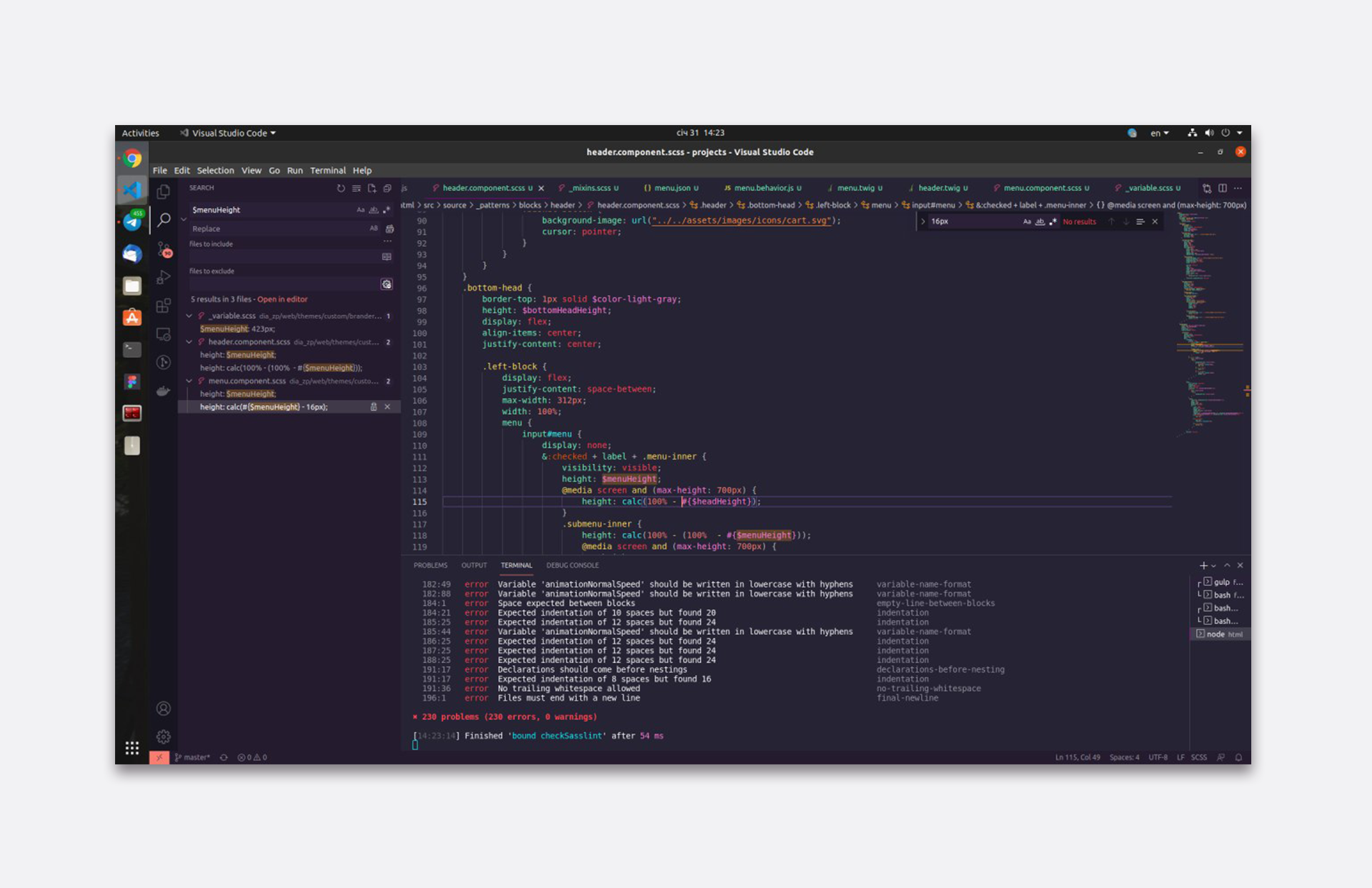This screenshot has height=888, width=1372.
Task: Refresh search results
Action: [341, 189]
